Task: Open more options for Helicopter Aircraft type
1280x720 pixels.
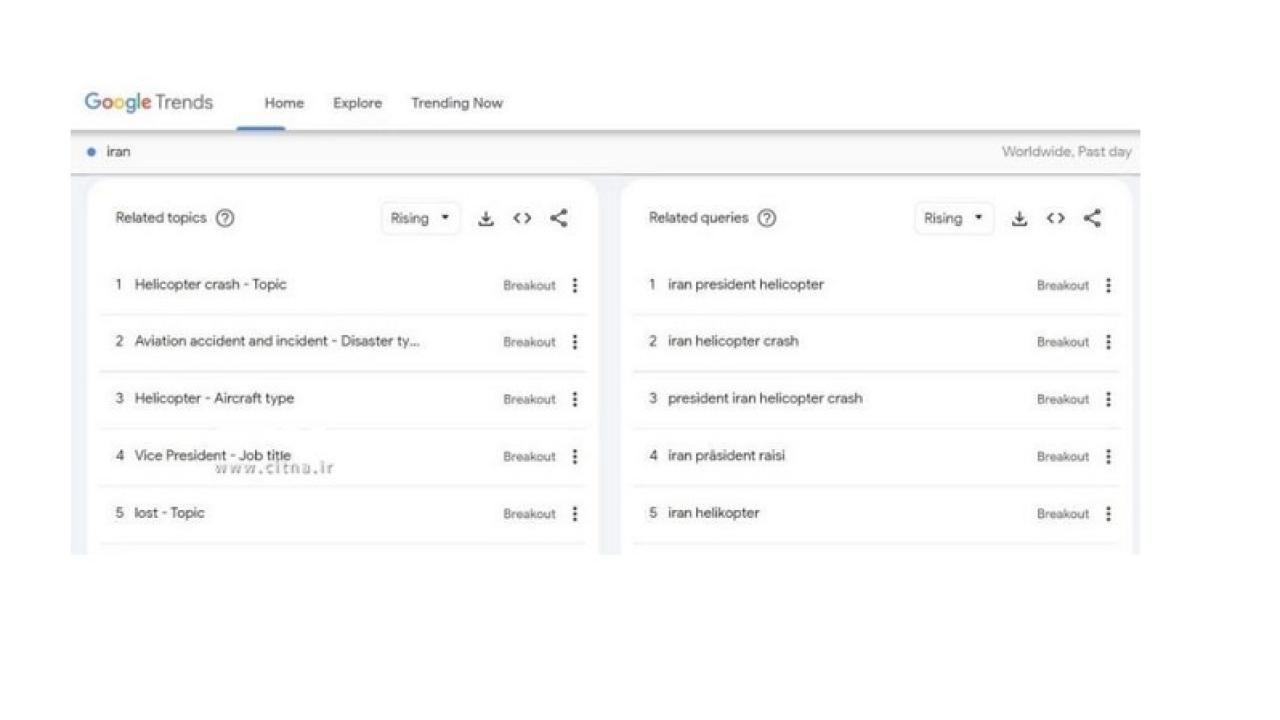Action: [x=575, y=399]
